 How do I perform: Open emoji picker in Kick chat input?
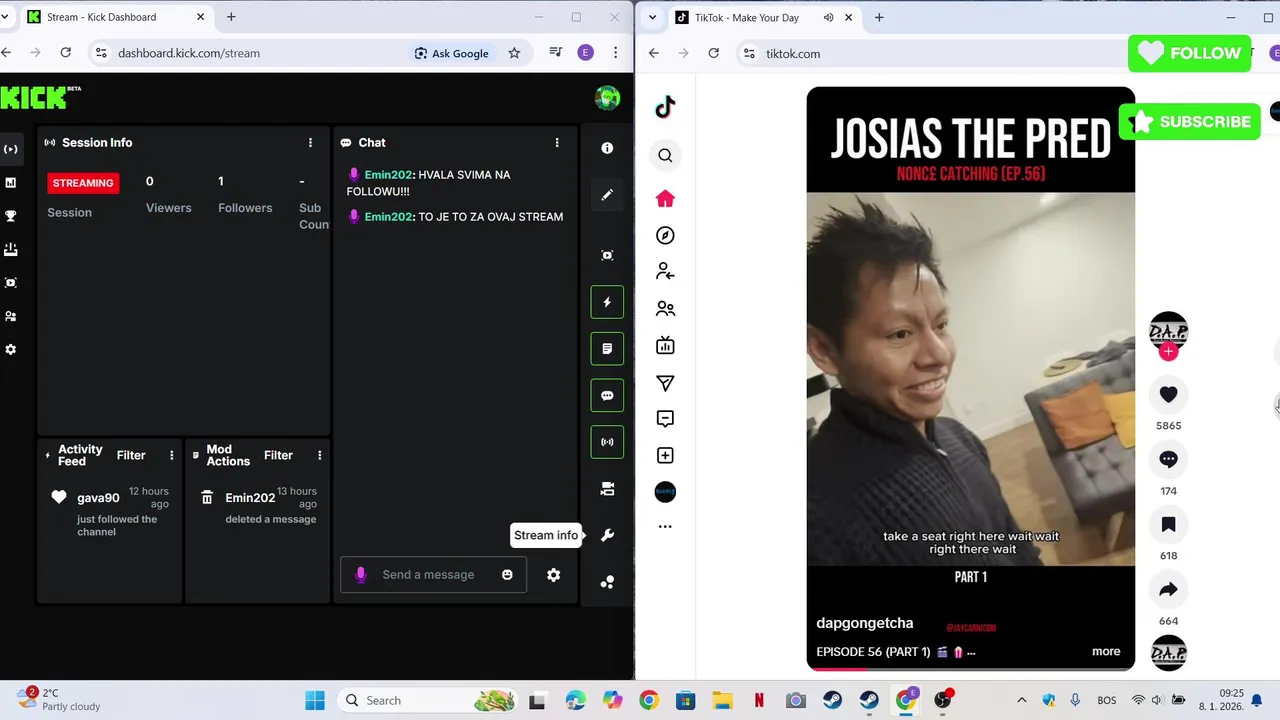[x=507, y=575]
